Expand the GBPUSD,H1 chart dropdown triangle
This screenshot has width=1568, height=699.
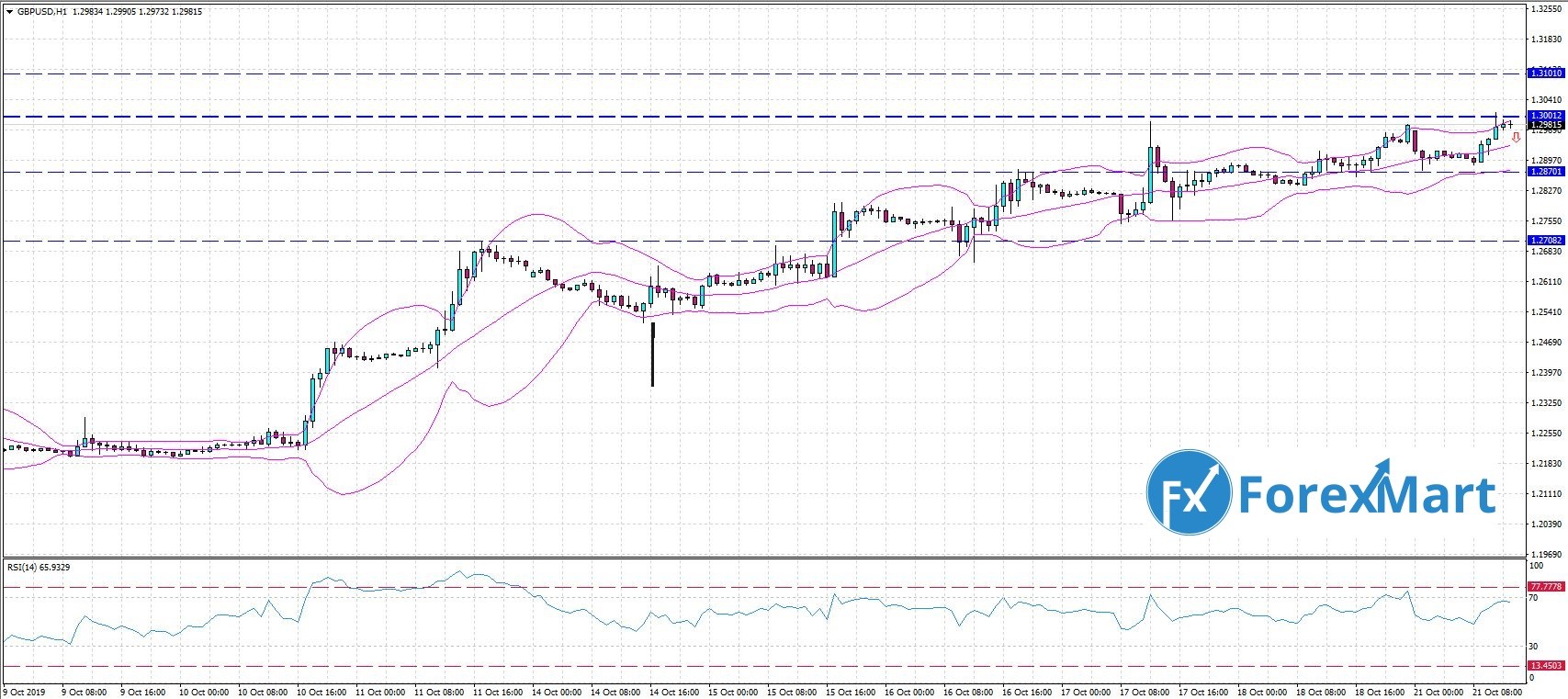[x=9, y=12]
